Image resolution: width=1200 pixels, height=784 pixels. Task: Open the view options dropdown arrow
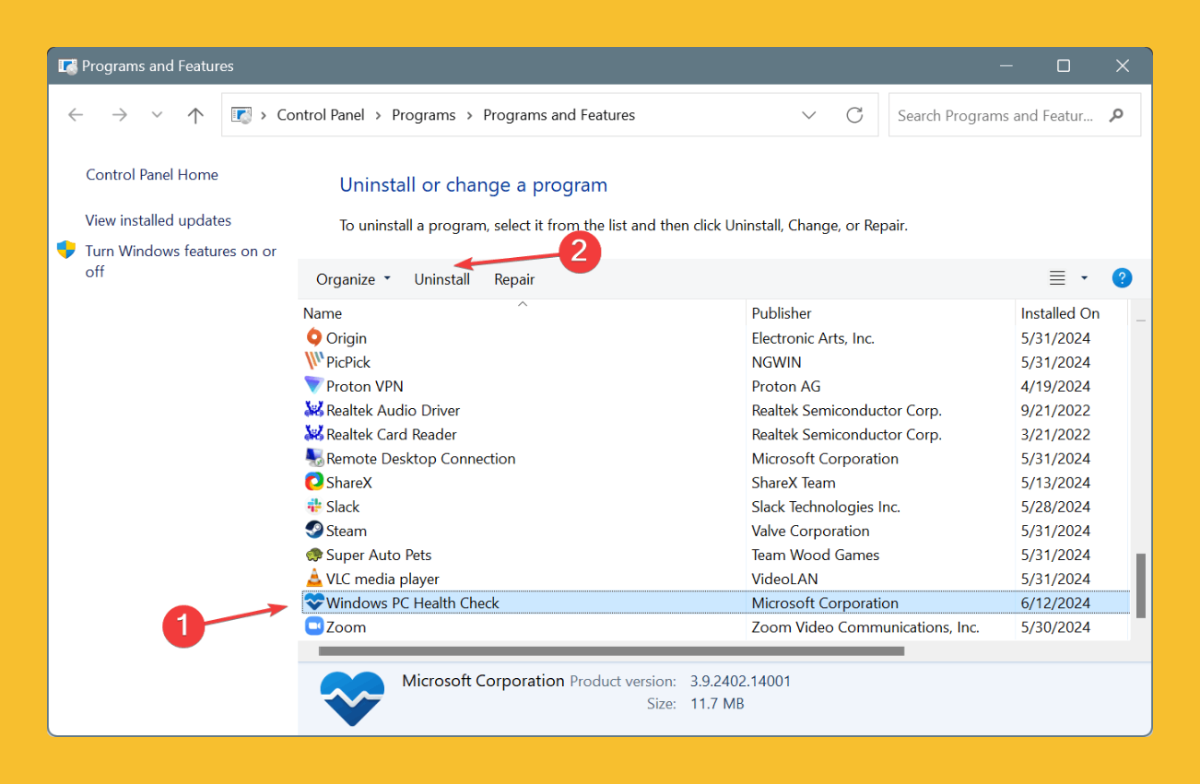point(1084,278)
